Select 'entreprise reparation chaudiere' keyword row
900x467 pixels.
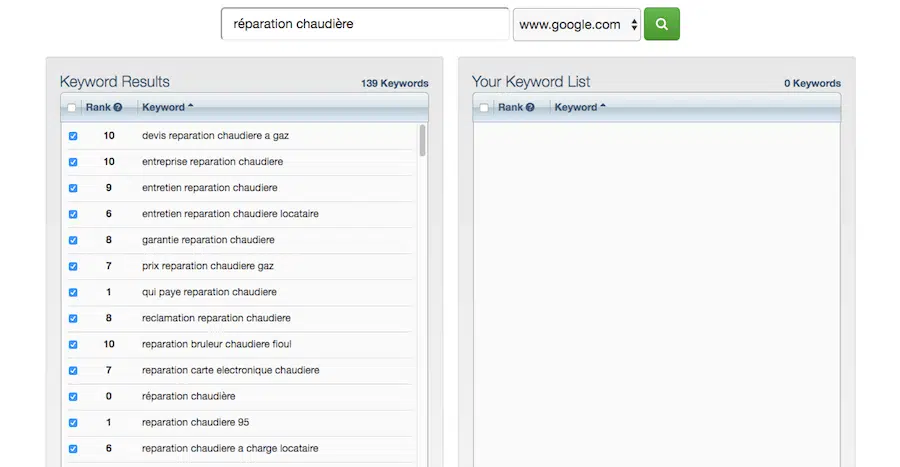212,162
